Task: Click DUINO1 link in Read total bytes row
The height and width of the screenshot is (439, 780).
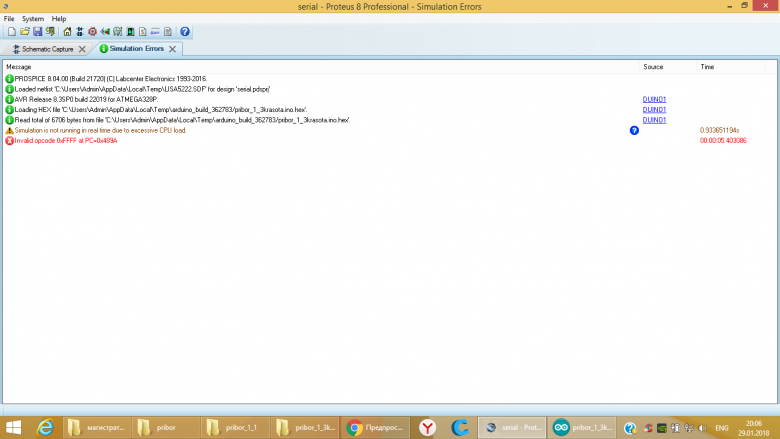Action: pos(654,120)
